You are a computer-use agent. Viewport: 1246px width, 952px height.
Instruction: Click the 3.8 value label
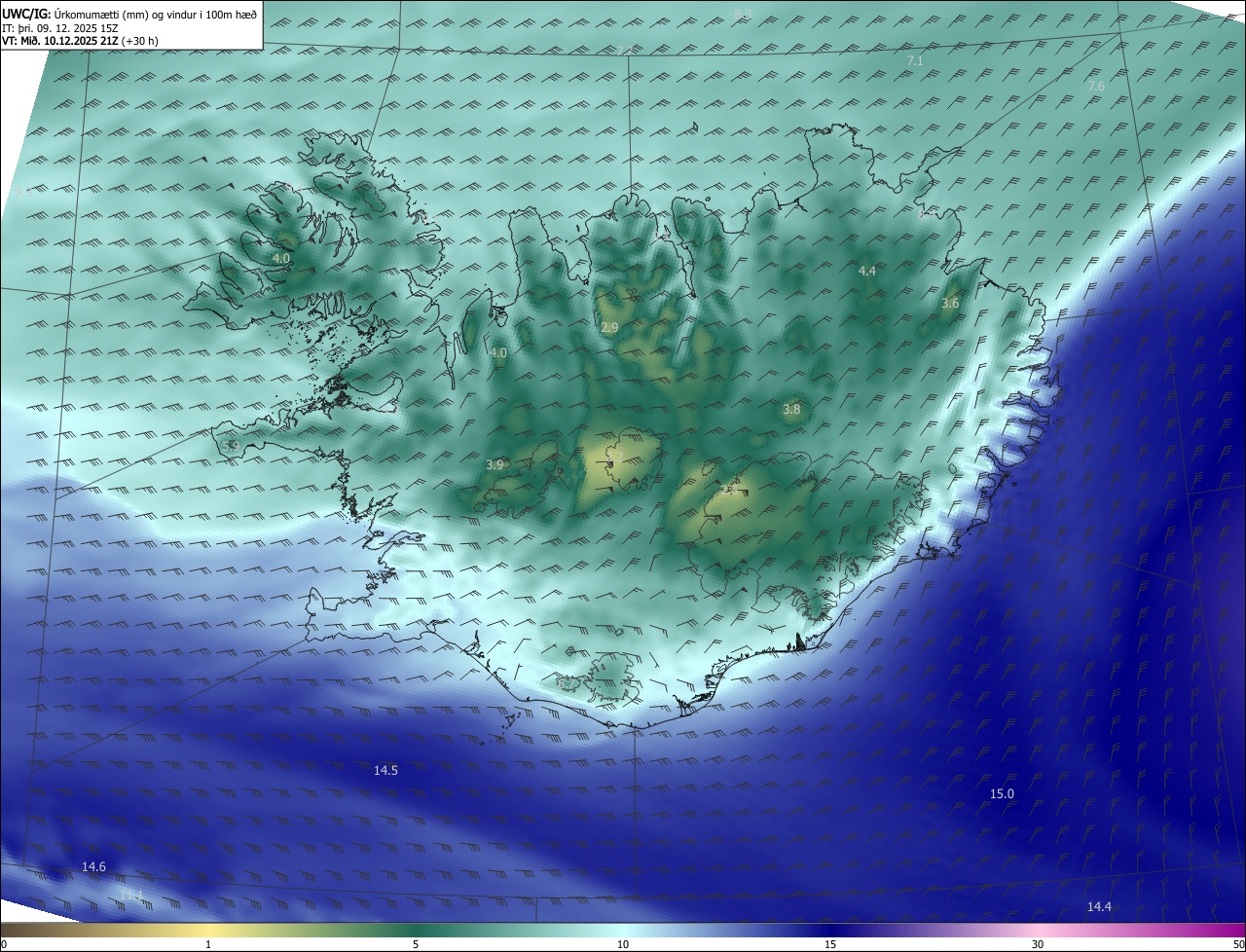point(791,410)
